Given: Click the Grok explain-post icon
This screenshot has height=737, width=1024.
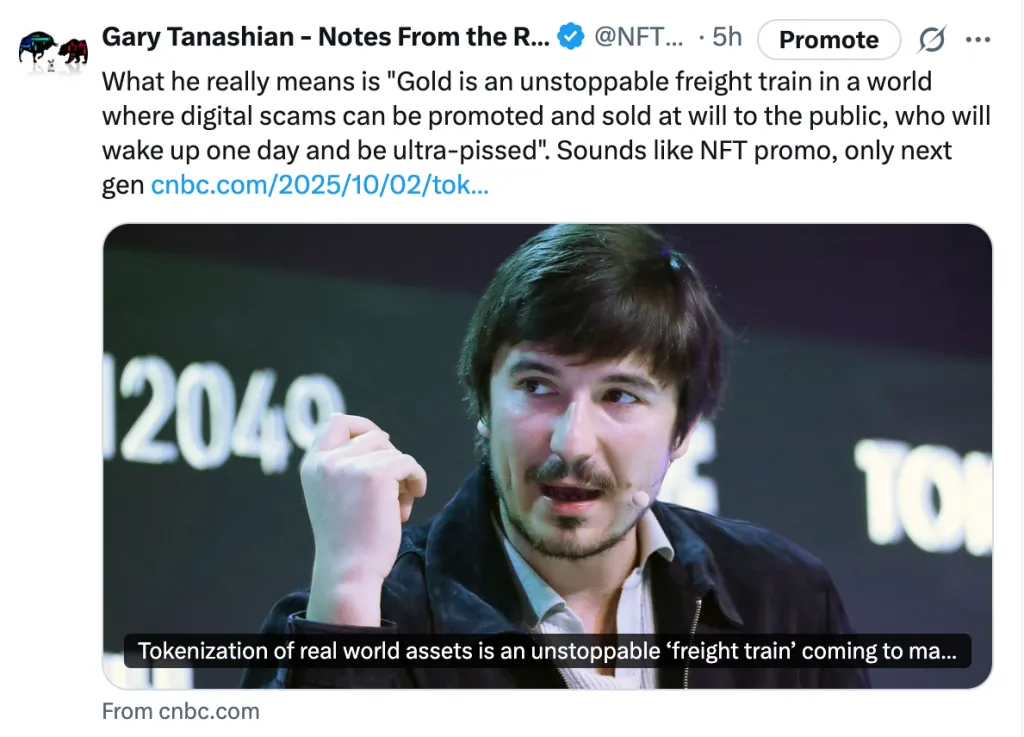Looking at the screenshot, I should coord(931,40).
